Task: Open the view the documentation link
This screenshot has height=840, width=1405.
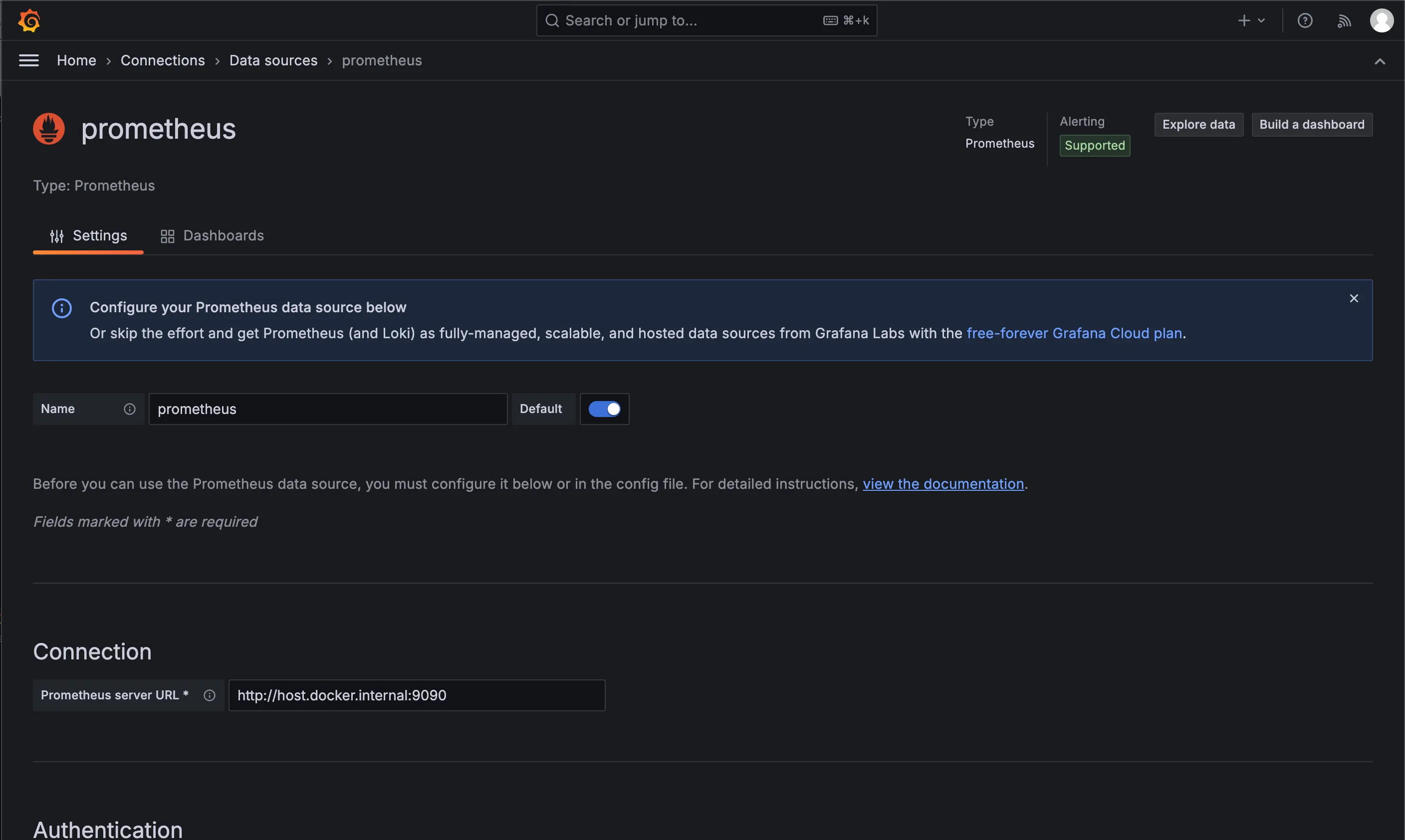Action: pos(943,484)
